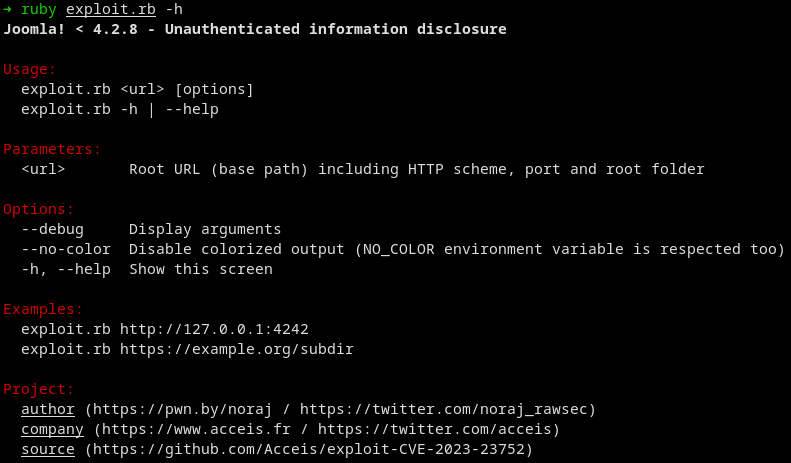This screenshot has height=463, width=791.
Task: Open the underlined author link
Action: pyautogui.click(x=47, y=409)
